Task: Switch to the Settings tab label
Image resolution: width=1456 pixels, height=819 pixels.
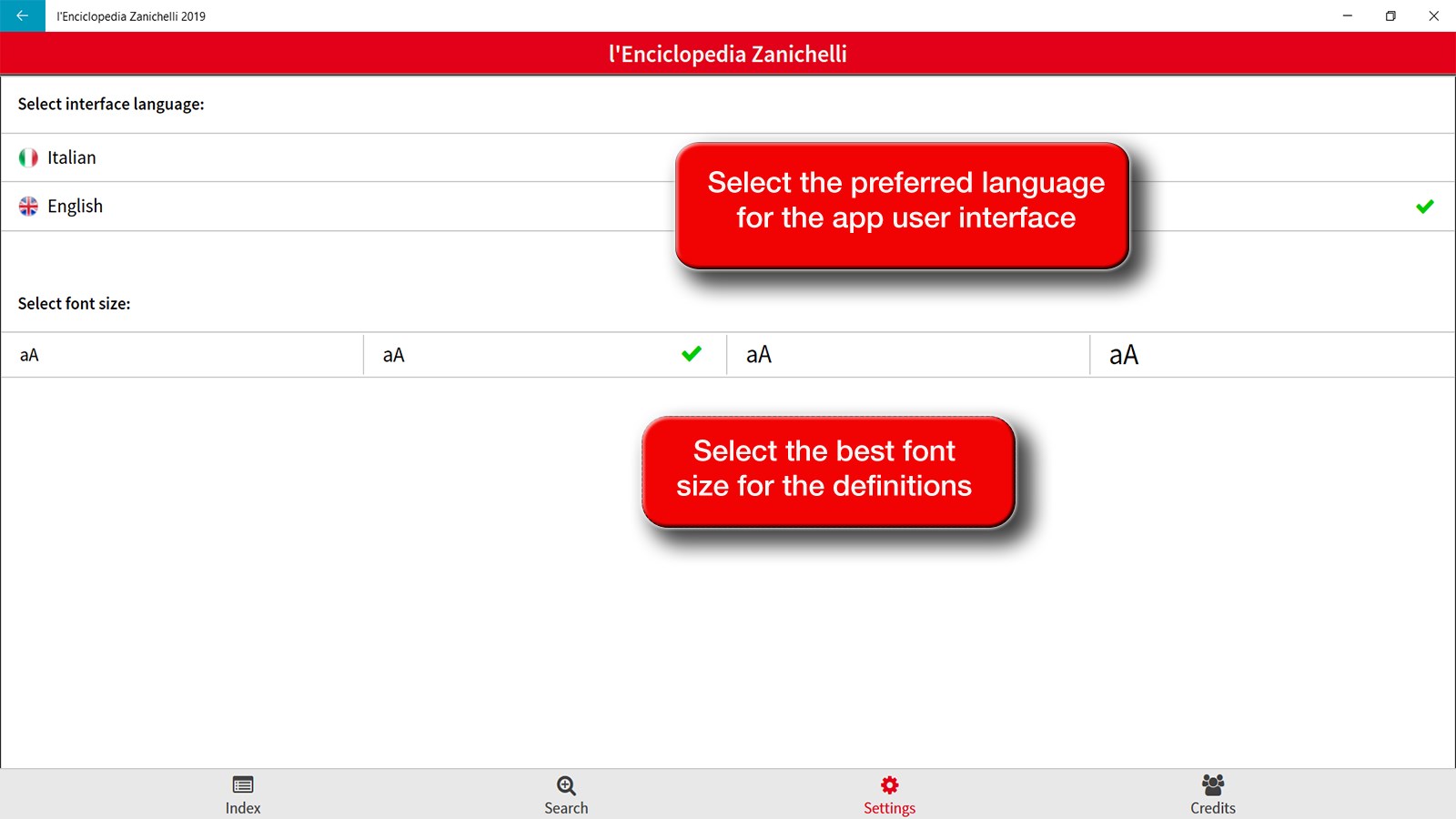Action: [889, 808]
